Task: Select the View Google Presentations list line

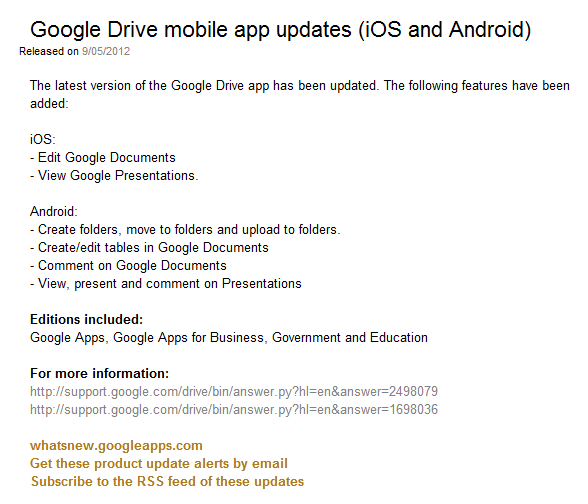Action: (x=114, y=176)
